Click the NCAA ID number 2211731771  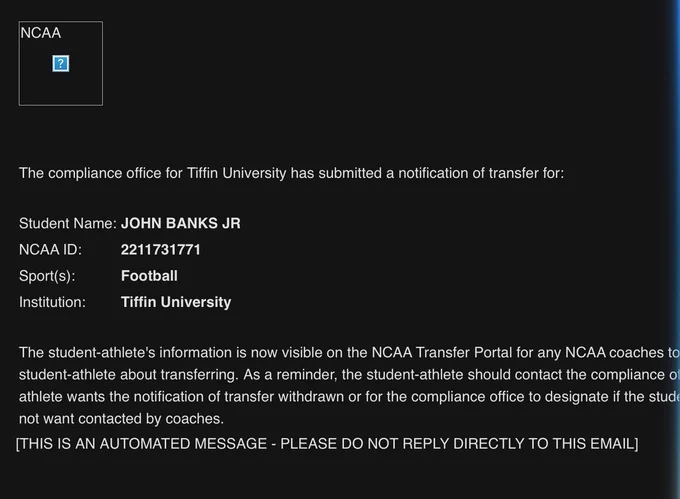click(160, 250)
